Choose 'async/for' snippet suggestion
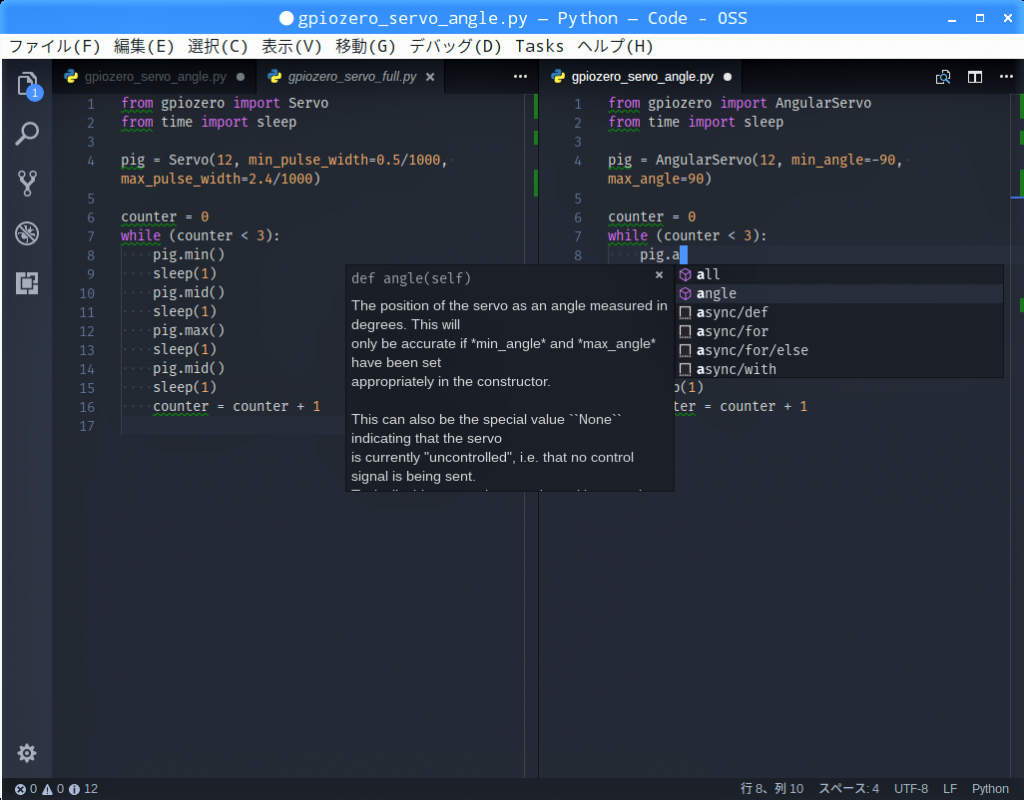Viewport: 1024px width, 800px height. (x=840, y=331)
